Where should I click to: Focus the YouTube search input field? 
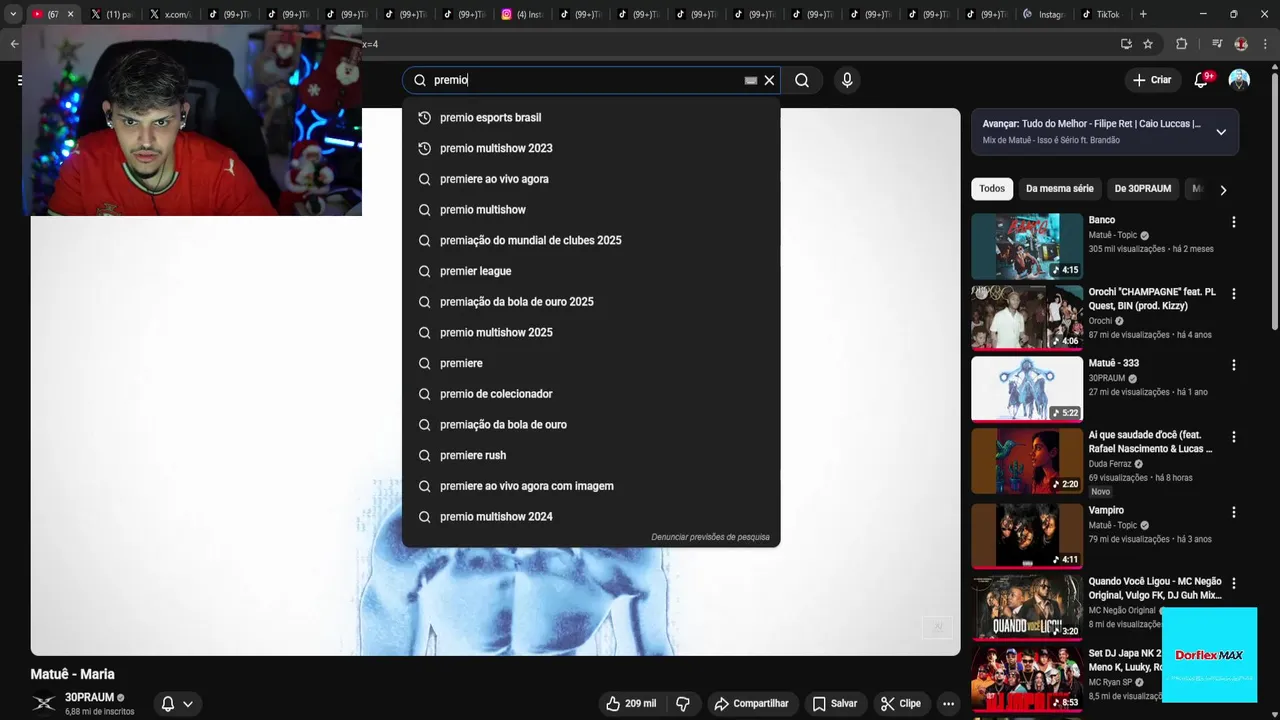(585, 80)
